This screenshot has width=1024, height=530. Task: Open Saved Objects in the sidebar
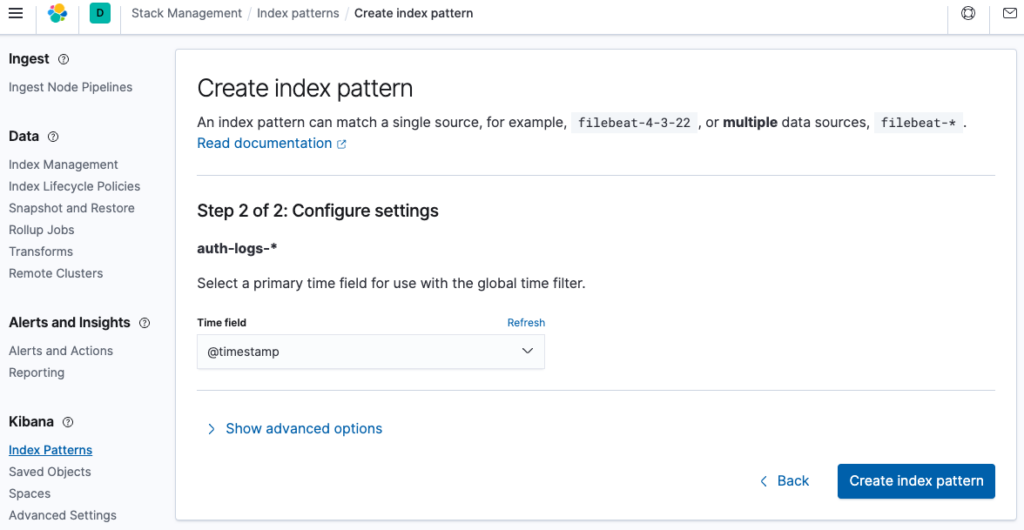(50, 472)
